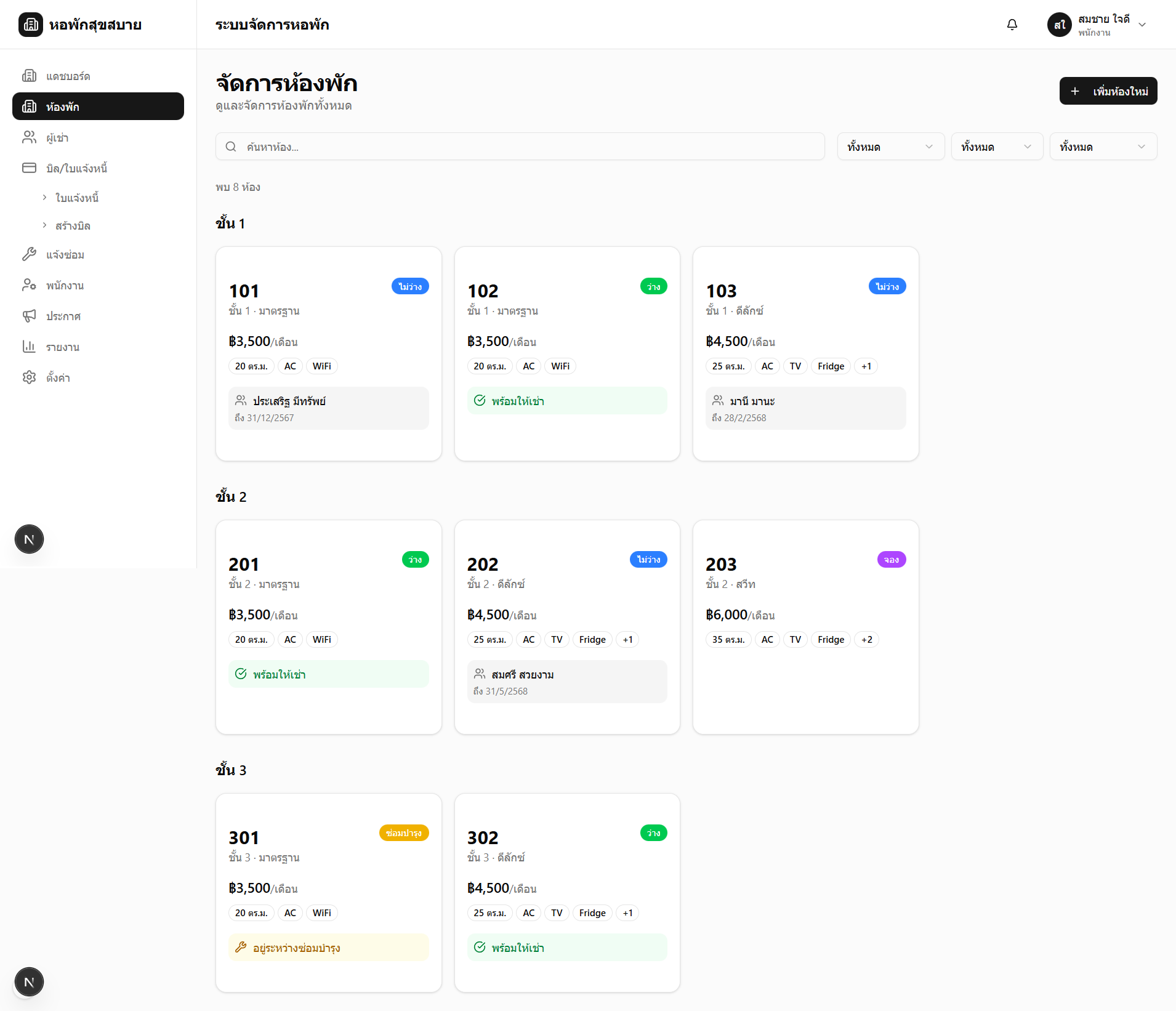1176x1011 pixels.
Task: Click ซ่อมบำรุง badge on room 301
Action: pos(404,833)
